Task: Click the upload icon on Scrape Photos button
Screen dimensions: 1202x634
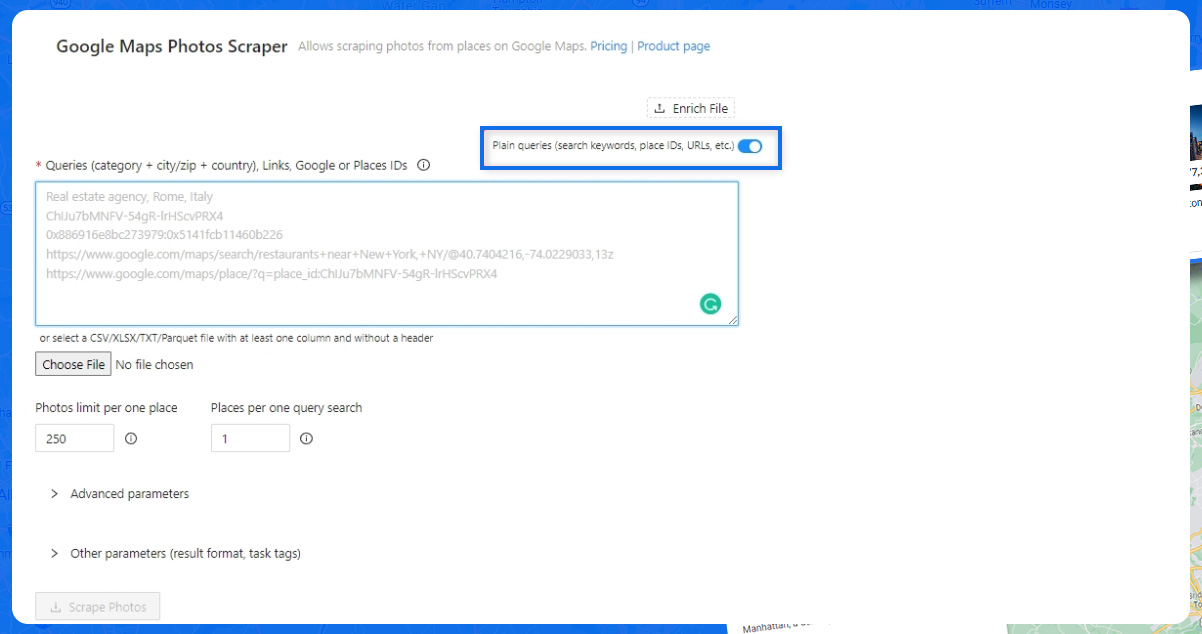Action: point(55,606)
